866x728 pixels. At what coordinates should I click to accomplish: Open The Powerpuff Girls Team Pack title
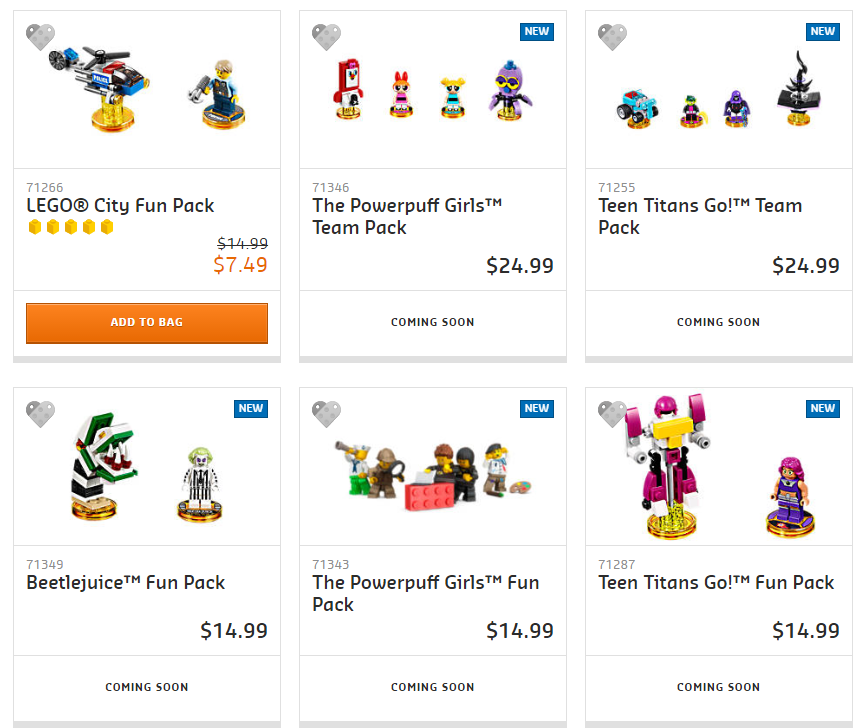tap(407, 216)
